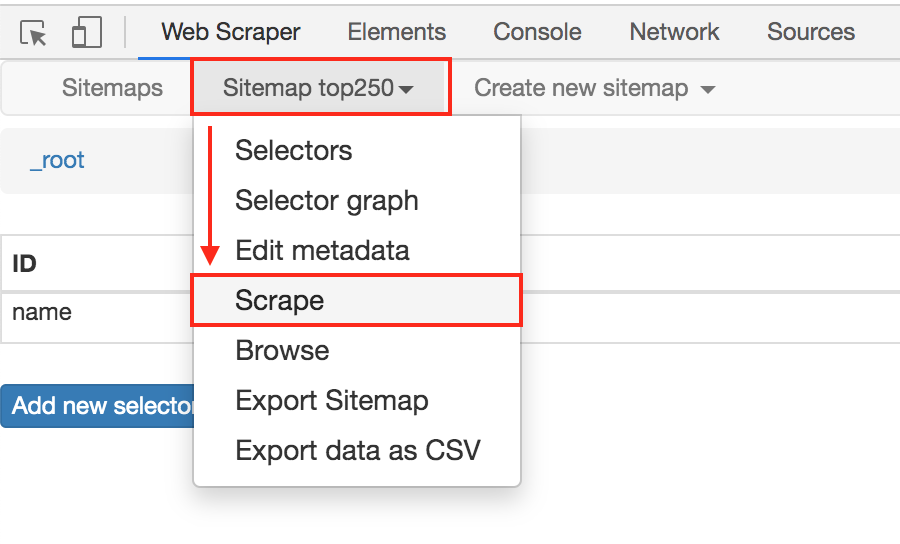Switch to the Web Scraper tab
The height and width of the screenshot is (544, 900).
point(230,32)
